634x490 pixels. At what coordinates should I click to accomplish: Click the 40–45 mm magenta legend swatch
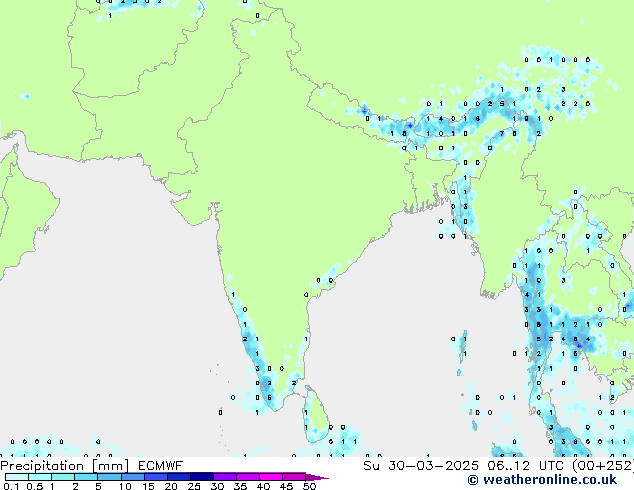click(x=271, y=477)
